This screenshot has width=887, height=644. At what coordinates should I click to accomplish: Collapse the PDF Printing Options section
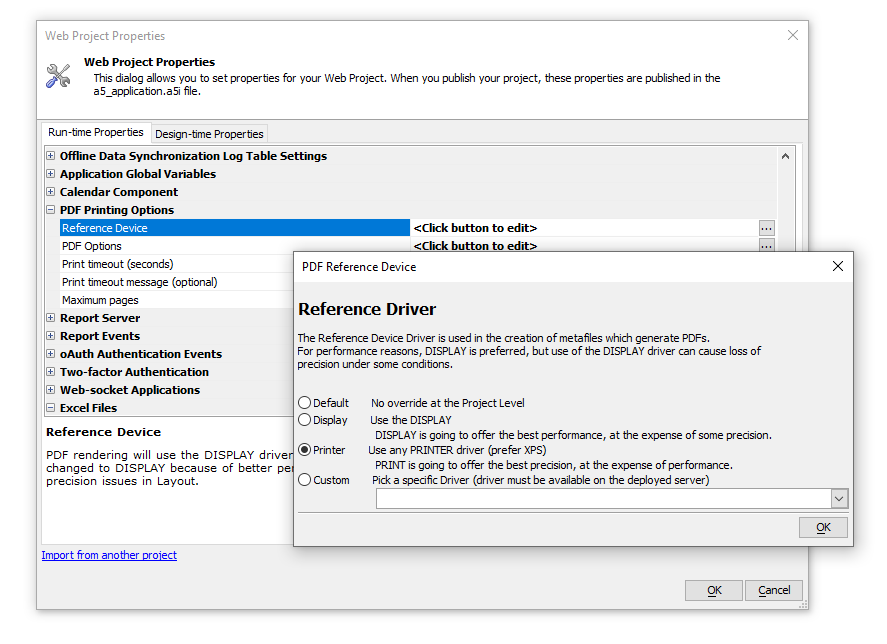pyautogui.click(x=51, y=210)
